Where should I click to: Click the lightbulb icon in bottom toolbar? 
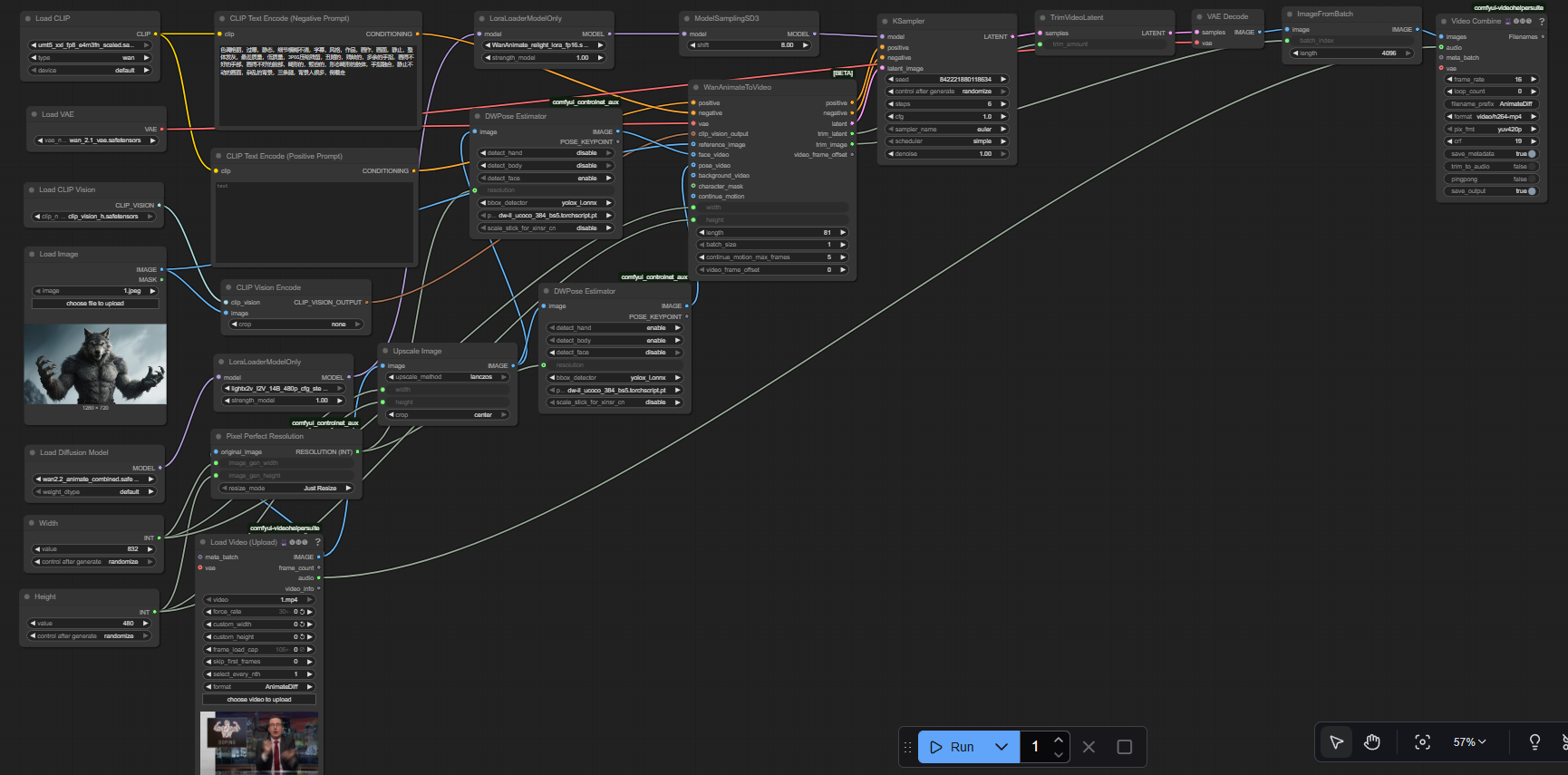pos(1534,742)
